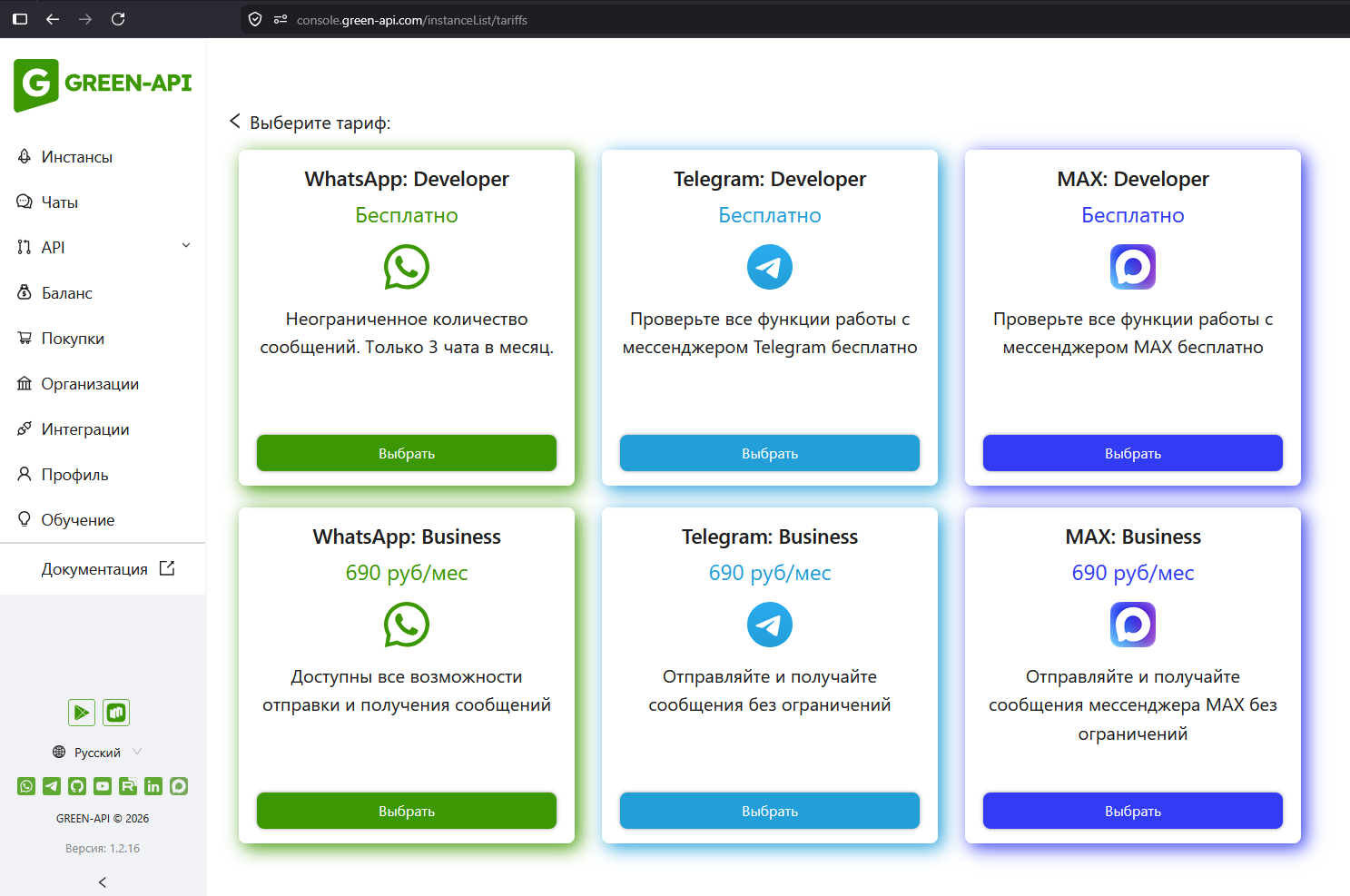Open the MAX messenger icon in sidebar footer
The image size is (1350, 896).
pyautogui.click(x=179, y=786)
